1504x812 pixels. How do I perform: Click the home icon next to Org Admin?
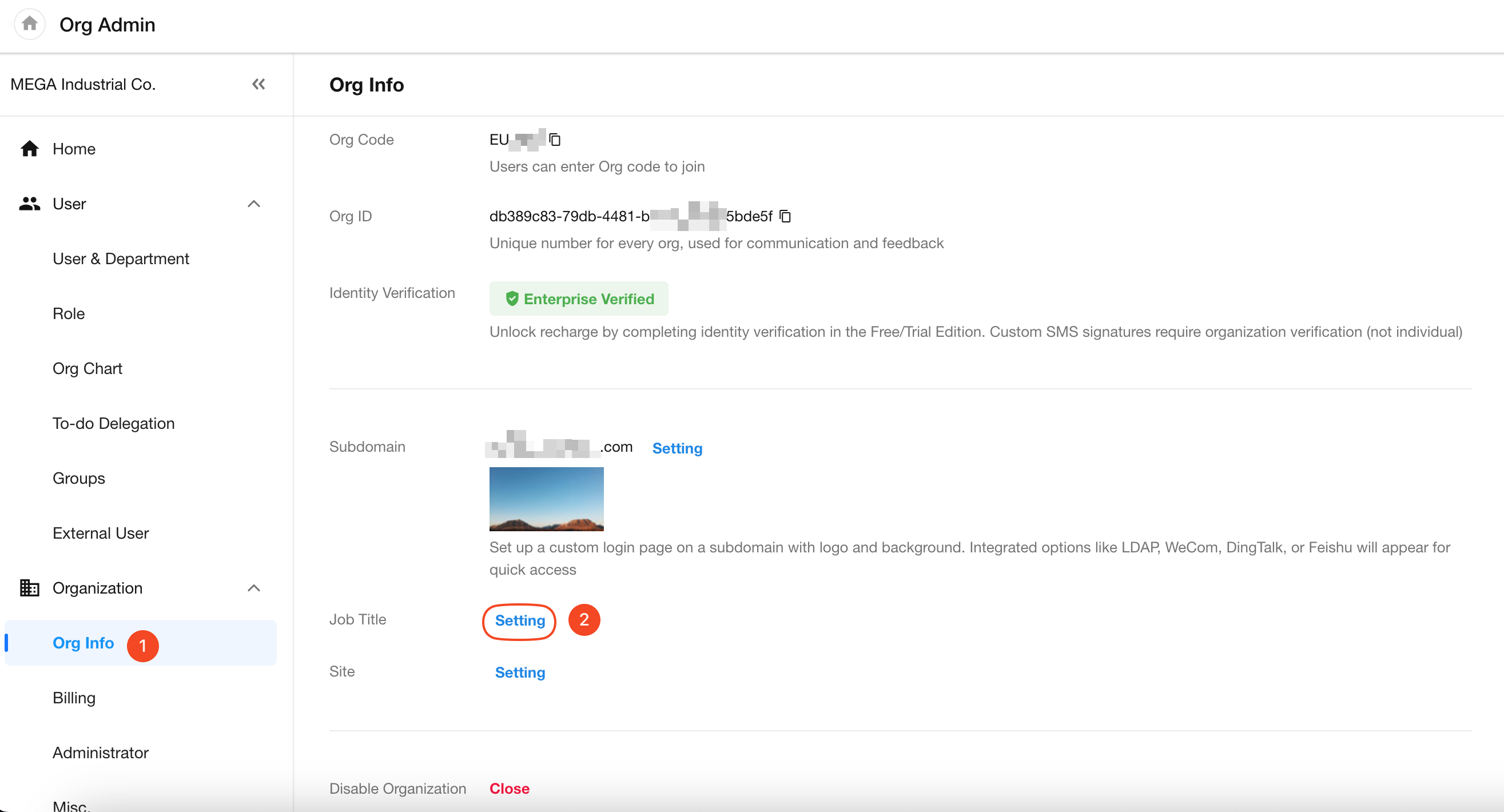pos(29,25)
